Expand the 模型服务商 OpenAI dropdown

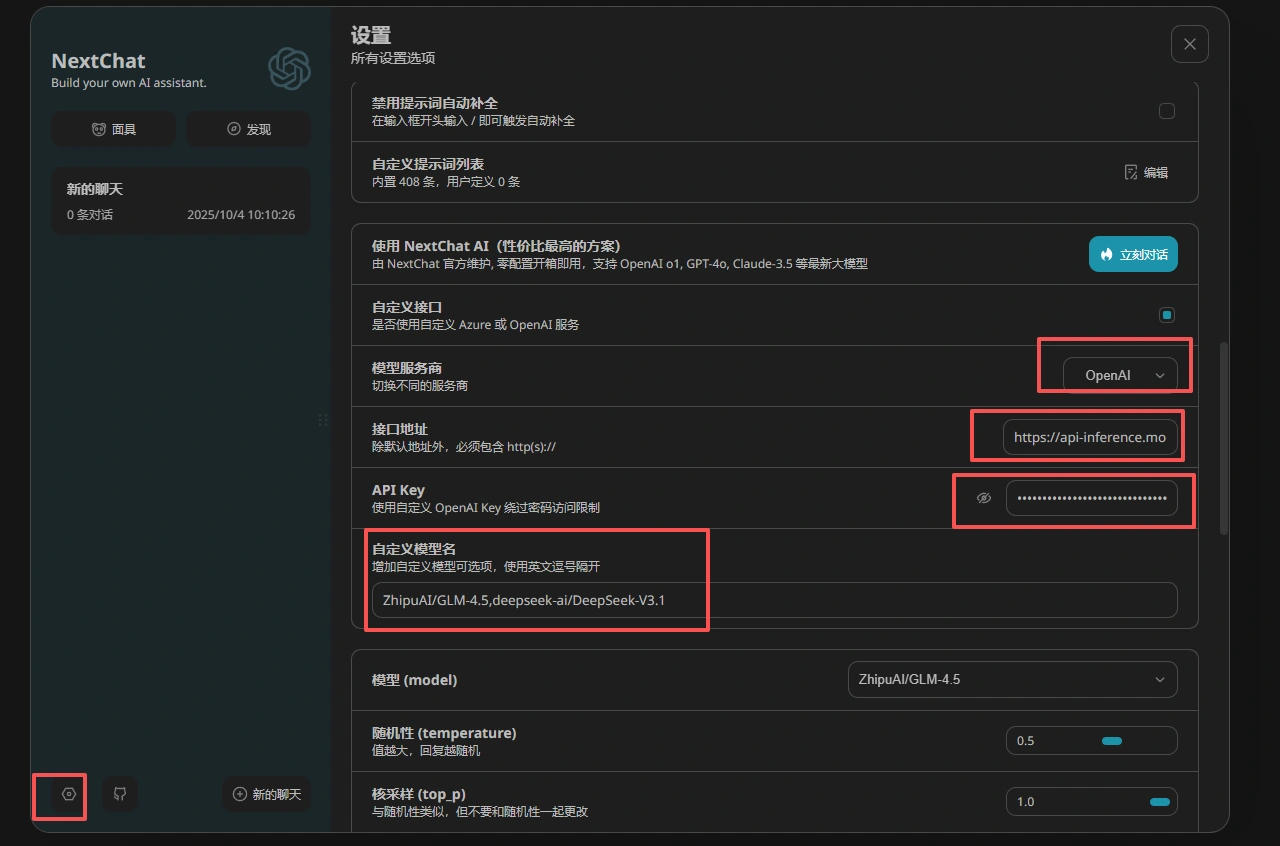(1119, 375)
